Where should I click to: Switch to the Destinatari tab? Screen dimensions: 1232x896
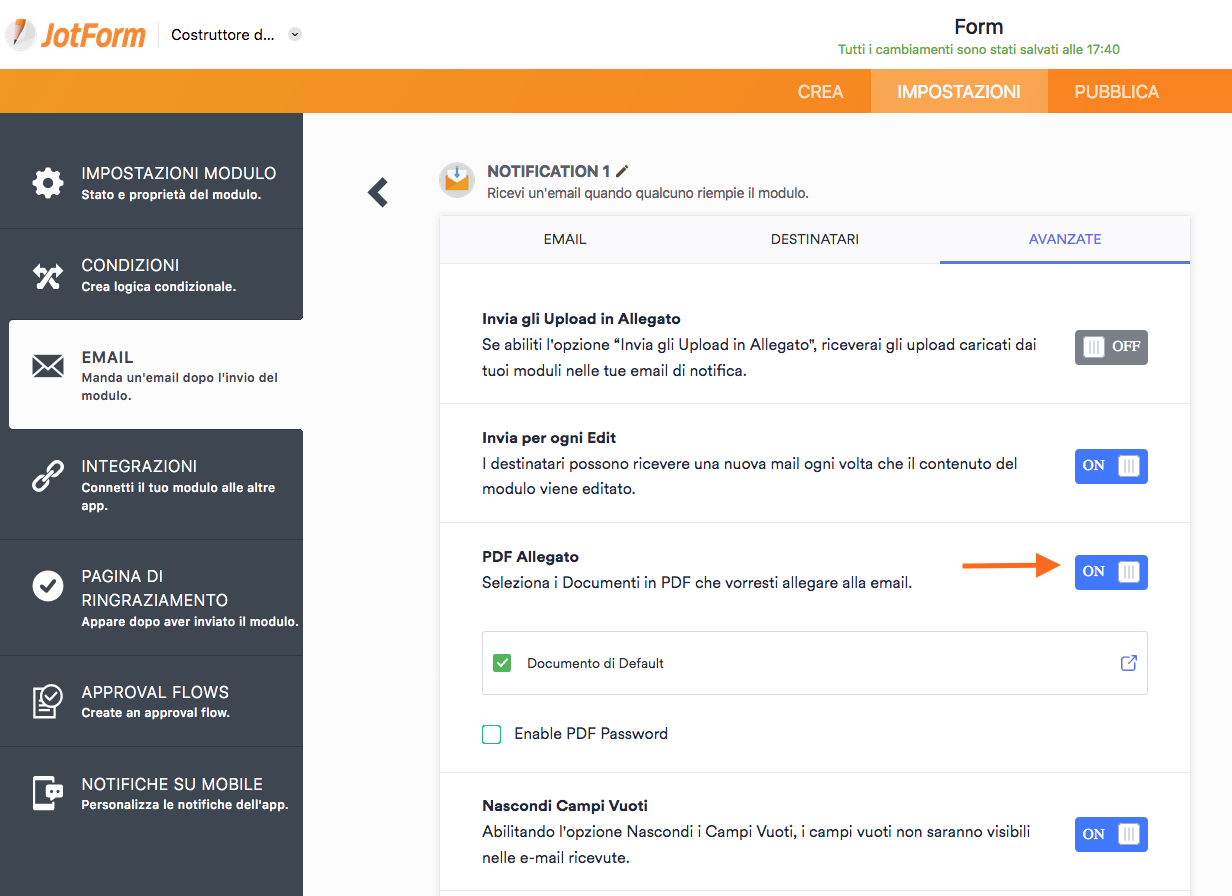tap(814, 240)
